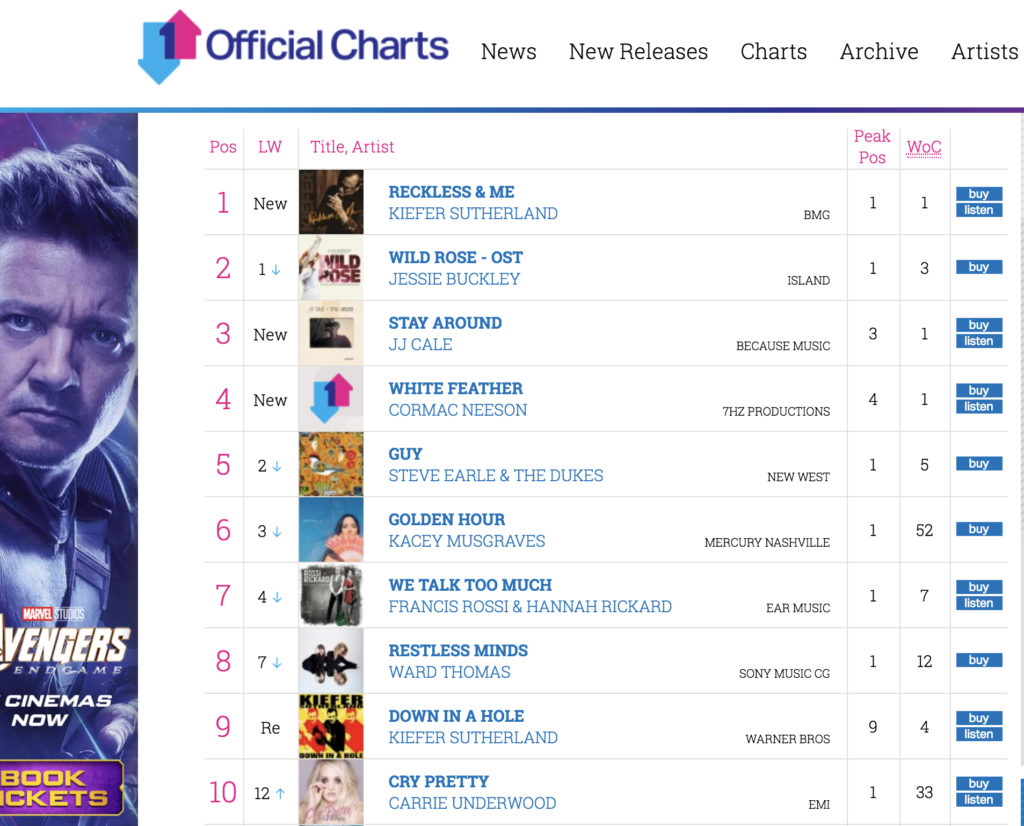This screenshot has height=826, width=1024.
Task: Open the News menu item
Action: [509, 51]
